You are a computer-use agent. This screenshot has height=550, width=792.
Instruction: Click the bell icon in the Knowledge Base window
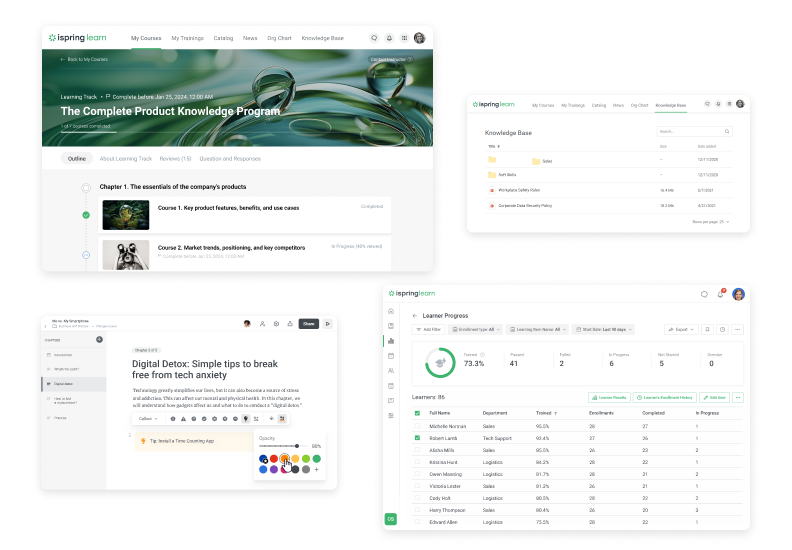pos(718,104)
